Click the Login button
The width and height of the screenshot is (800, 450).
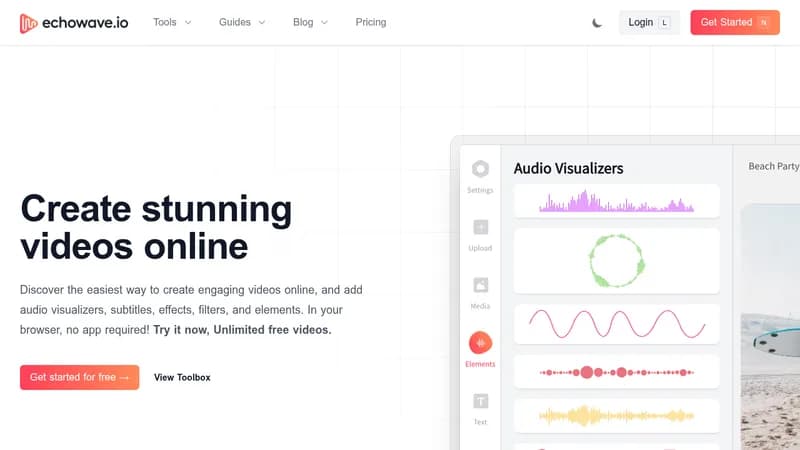pos(649,22)
